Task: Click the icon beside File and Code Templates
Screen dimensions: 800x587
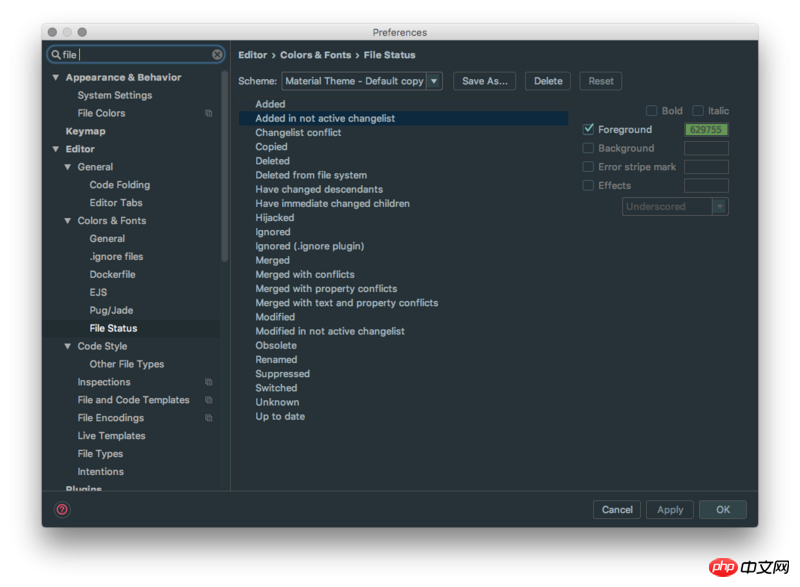Action: tap(209, 400)
